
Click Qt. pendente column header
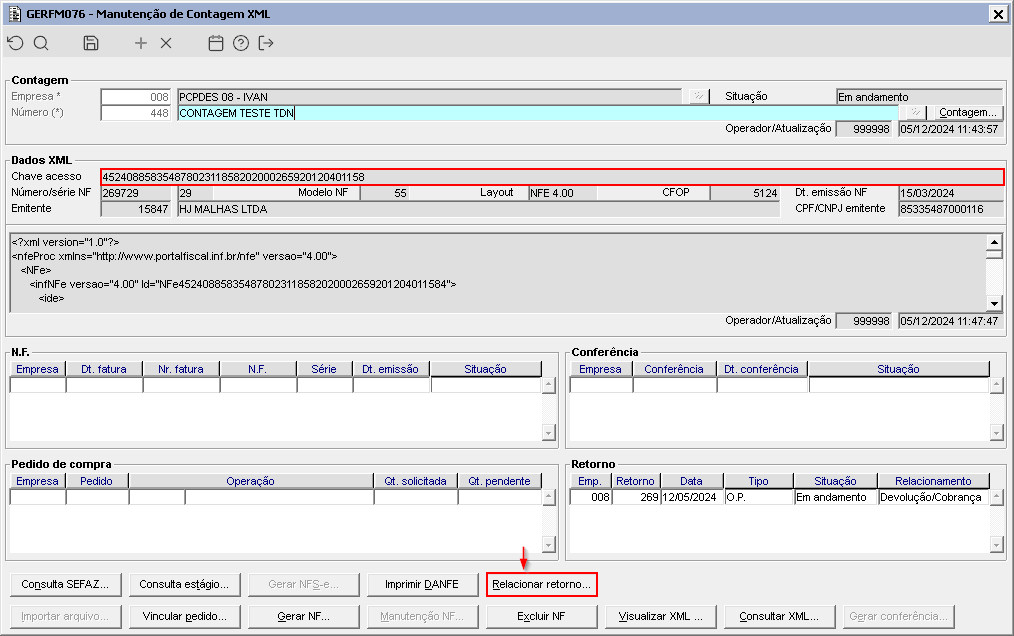(500, 481)
